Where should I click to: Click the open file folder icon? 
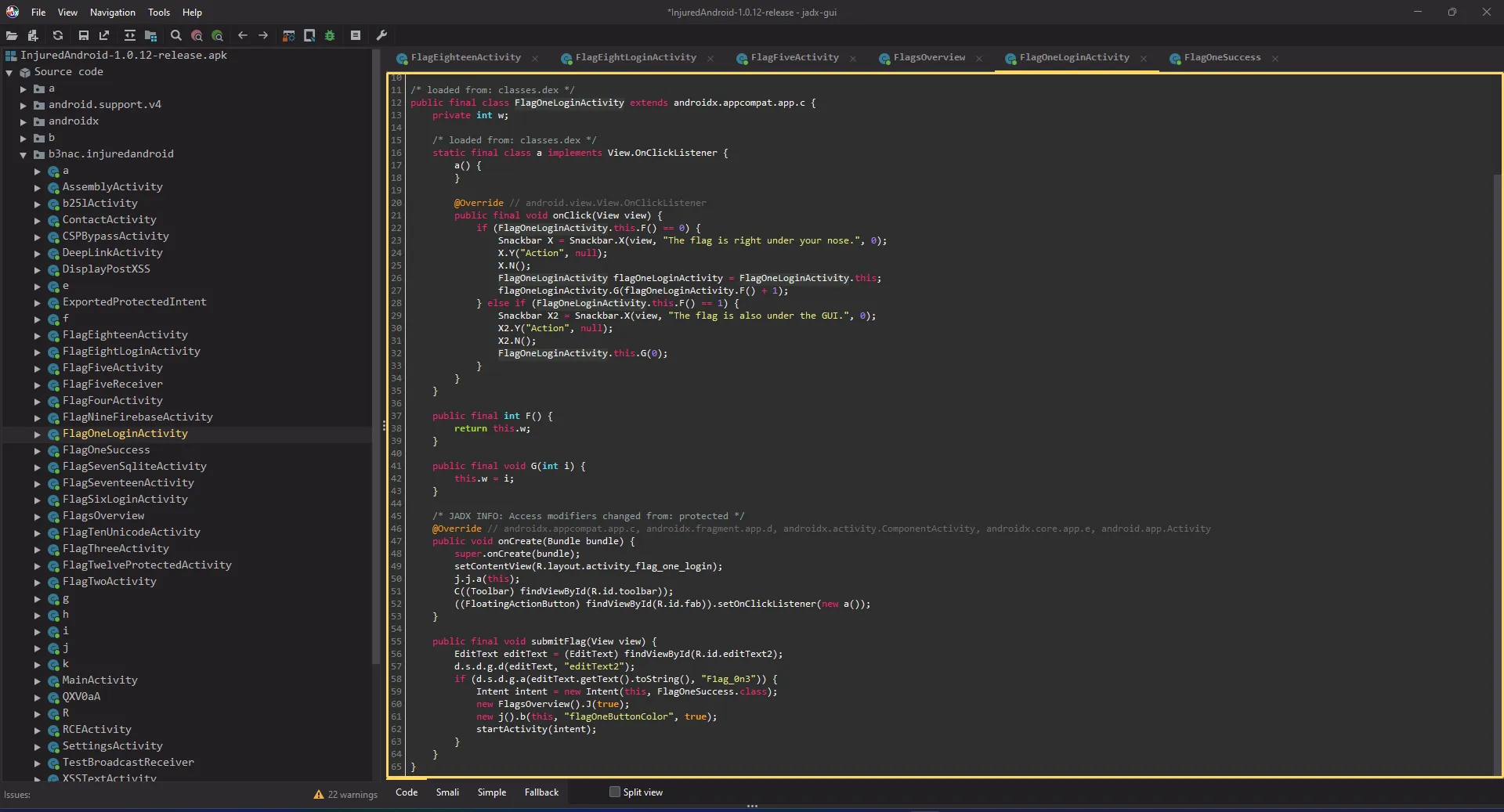(x=12, y=35)
